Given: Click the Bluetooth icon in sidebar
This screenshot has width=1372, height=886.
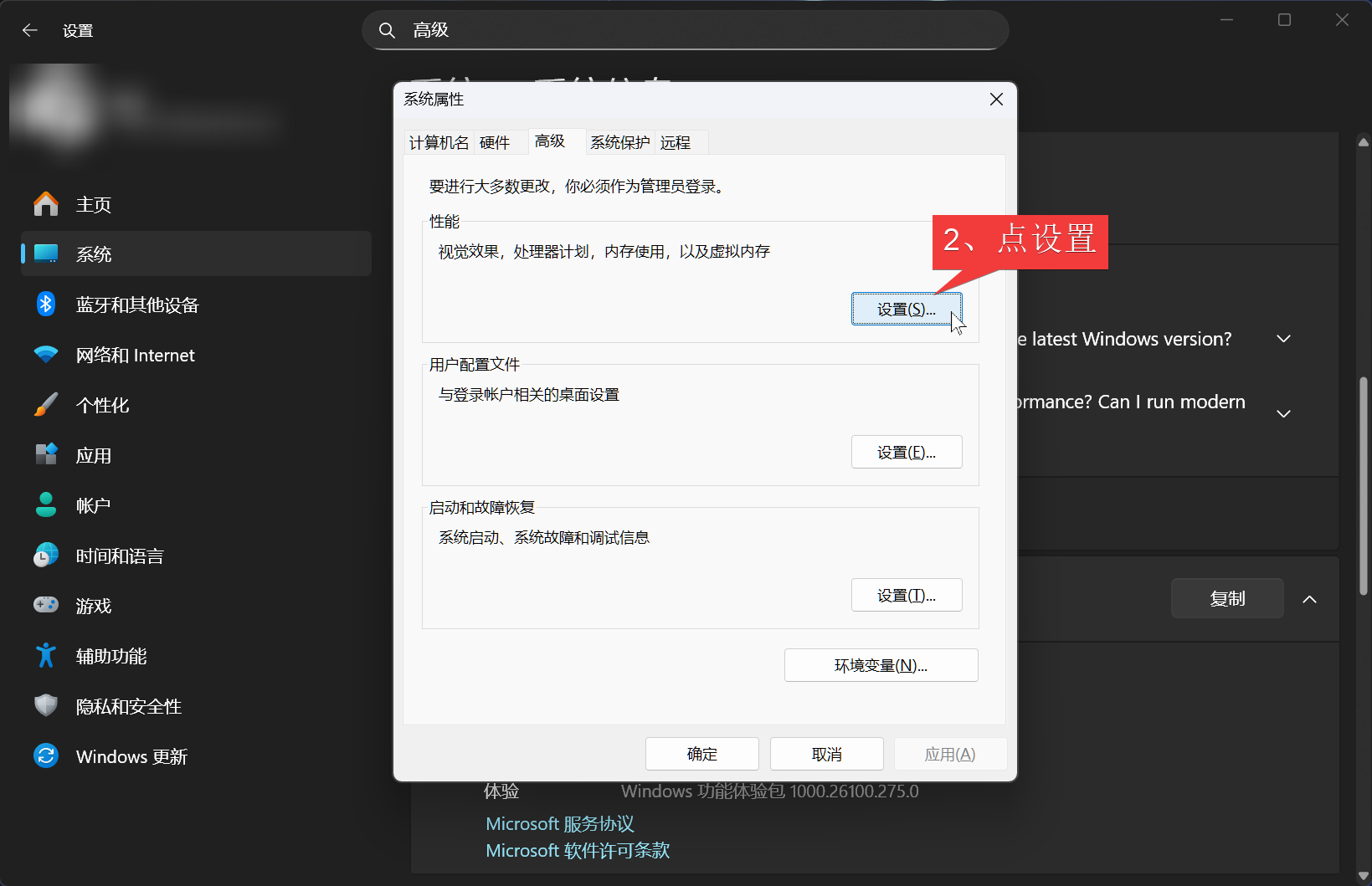Looking at the screenshot, I should point(46,305).
